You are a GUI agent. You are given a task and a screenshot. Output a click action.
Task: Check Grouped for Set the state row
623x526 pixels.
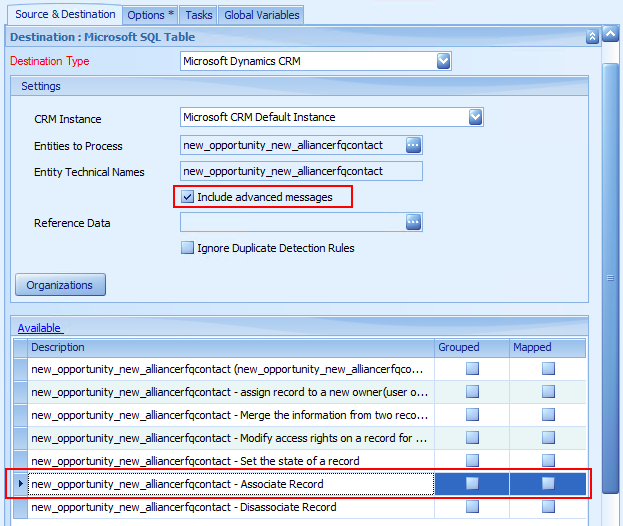point(472,460)
